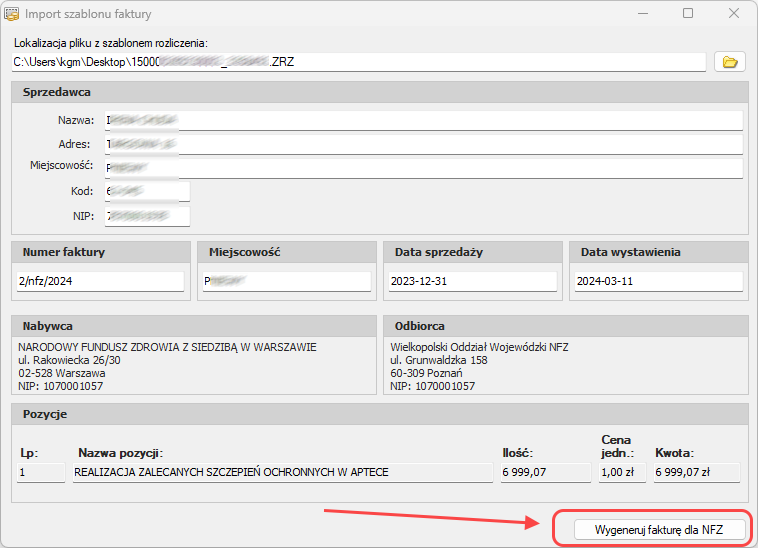Select the Nazwa pozycji field with vaccination text
The image size is (758, 548).
[x=283, y=472]
